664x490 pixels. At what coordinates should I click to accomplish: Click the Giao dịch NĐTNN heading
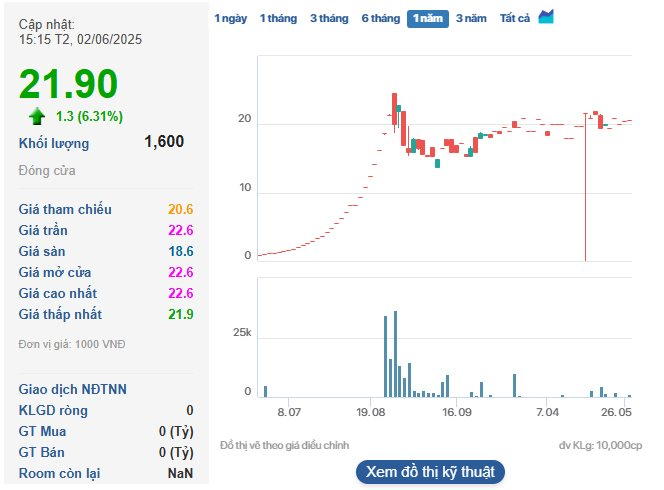click(72, 389)
